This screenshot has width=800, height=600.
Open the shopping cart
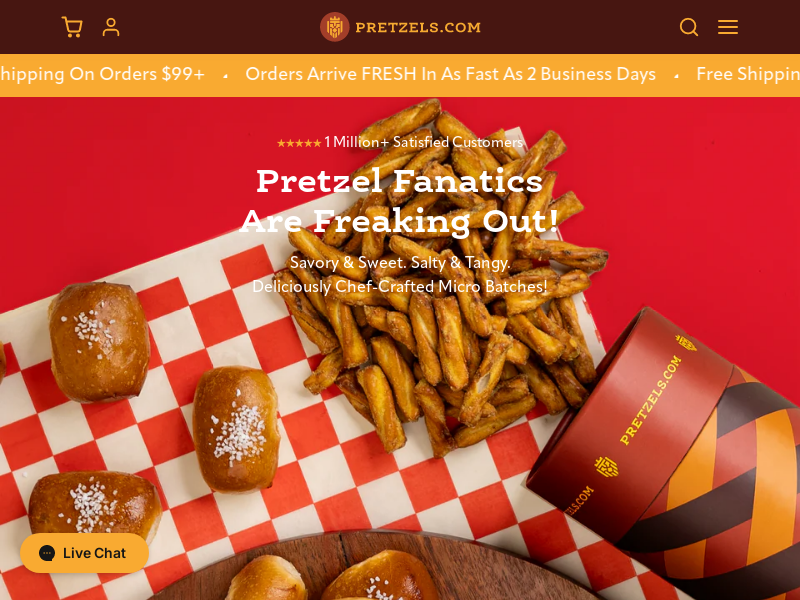pyautogui.click(x=72, y=27)
